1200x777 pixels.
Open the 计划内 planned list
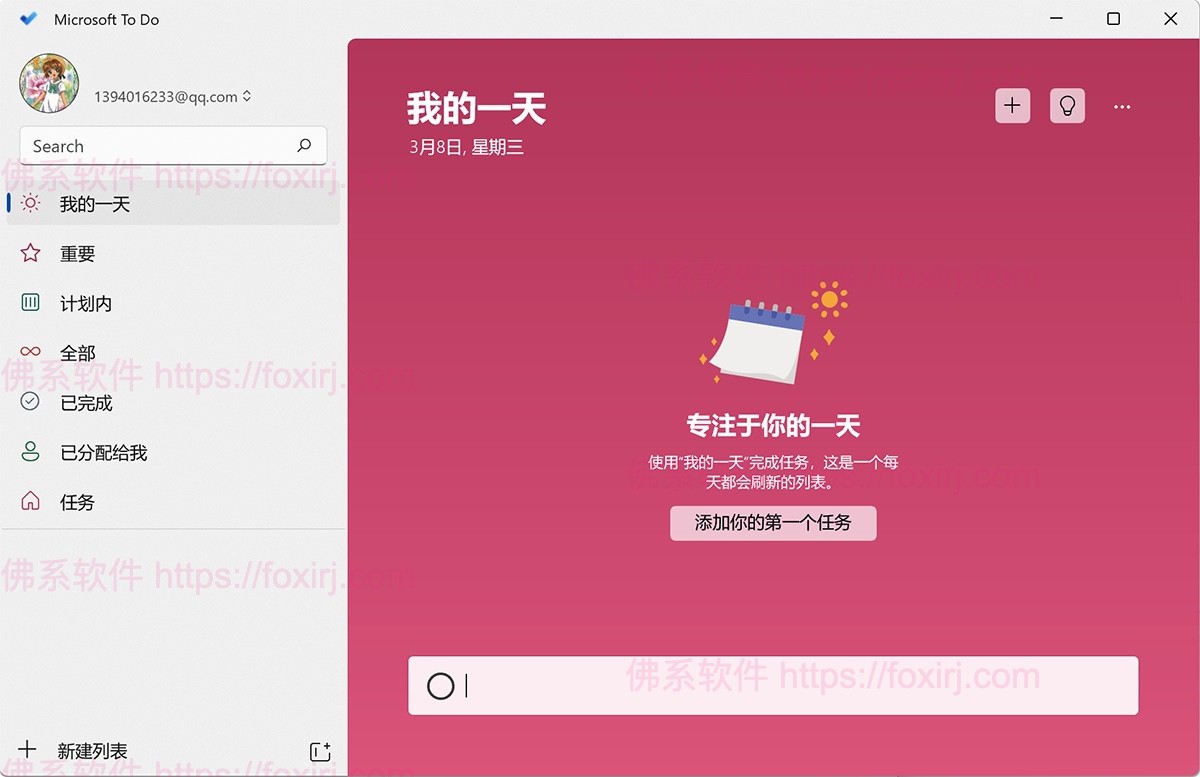[85, 303]
